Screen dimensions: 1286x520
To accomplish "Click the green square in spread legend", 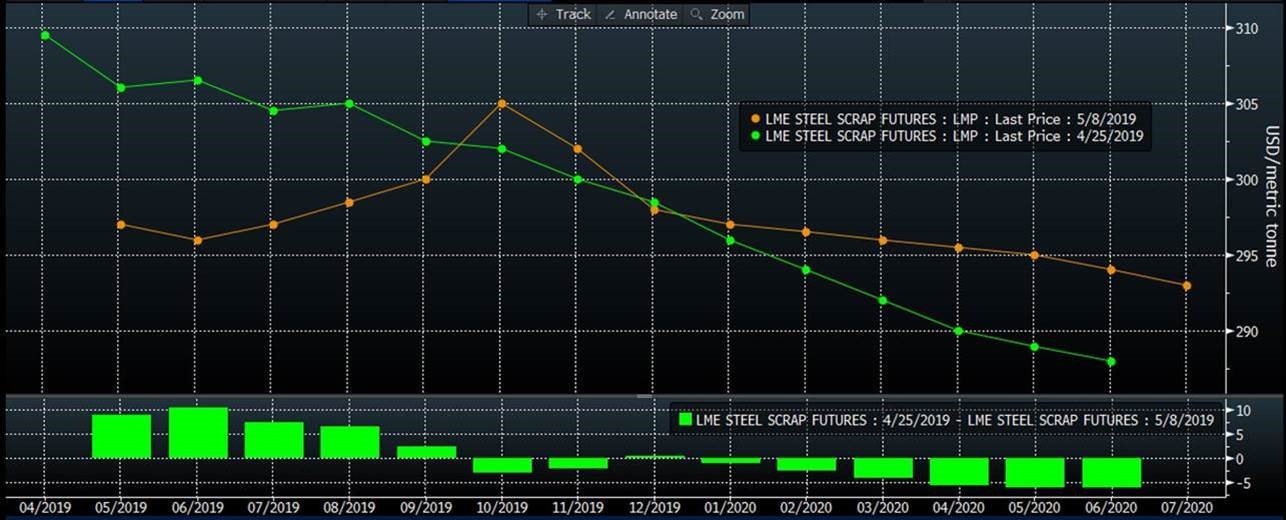I will pos(685,420).
